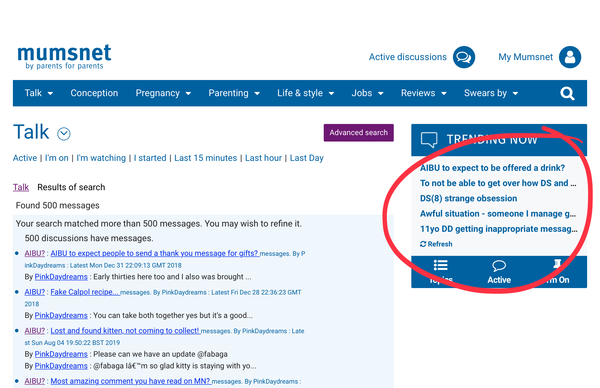Viewport: 600px width, 388px height.
Task: Select the I'm watching filter link
Action: coord(101,158)
